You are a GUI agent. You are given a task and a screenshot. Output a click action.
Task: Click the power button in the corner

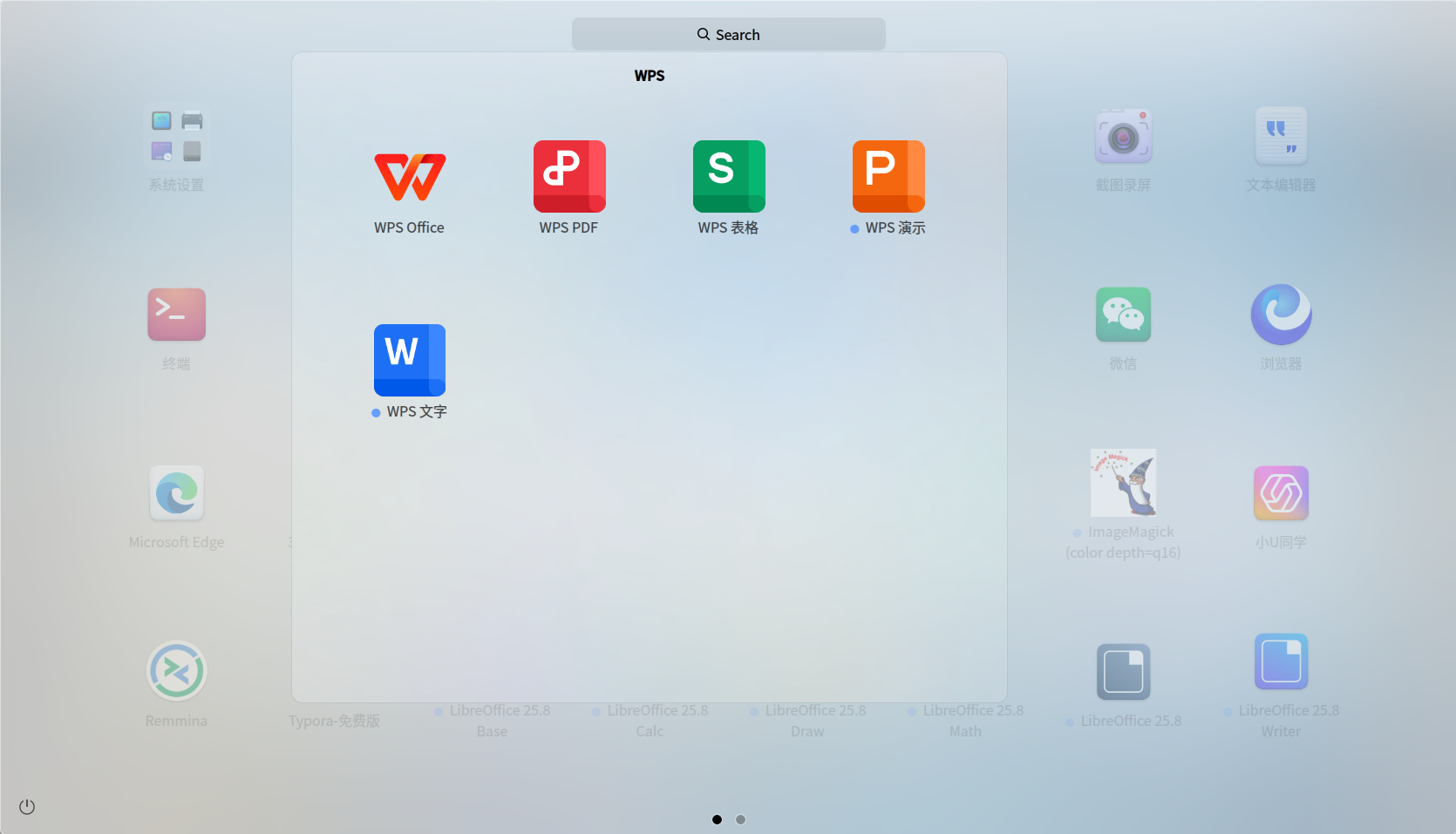27,807
